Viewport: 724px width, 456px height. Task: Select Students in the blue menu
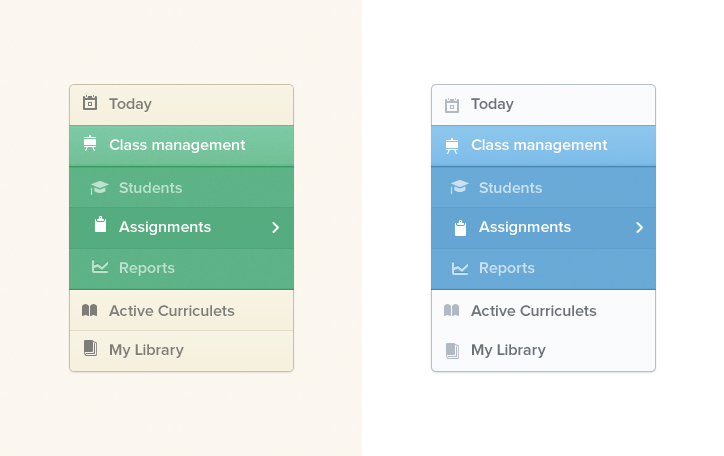click(543, 187)
